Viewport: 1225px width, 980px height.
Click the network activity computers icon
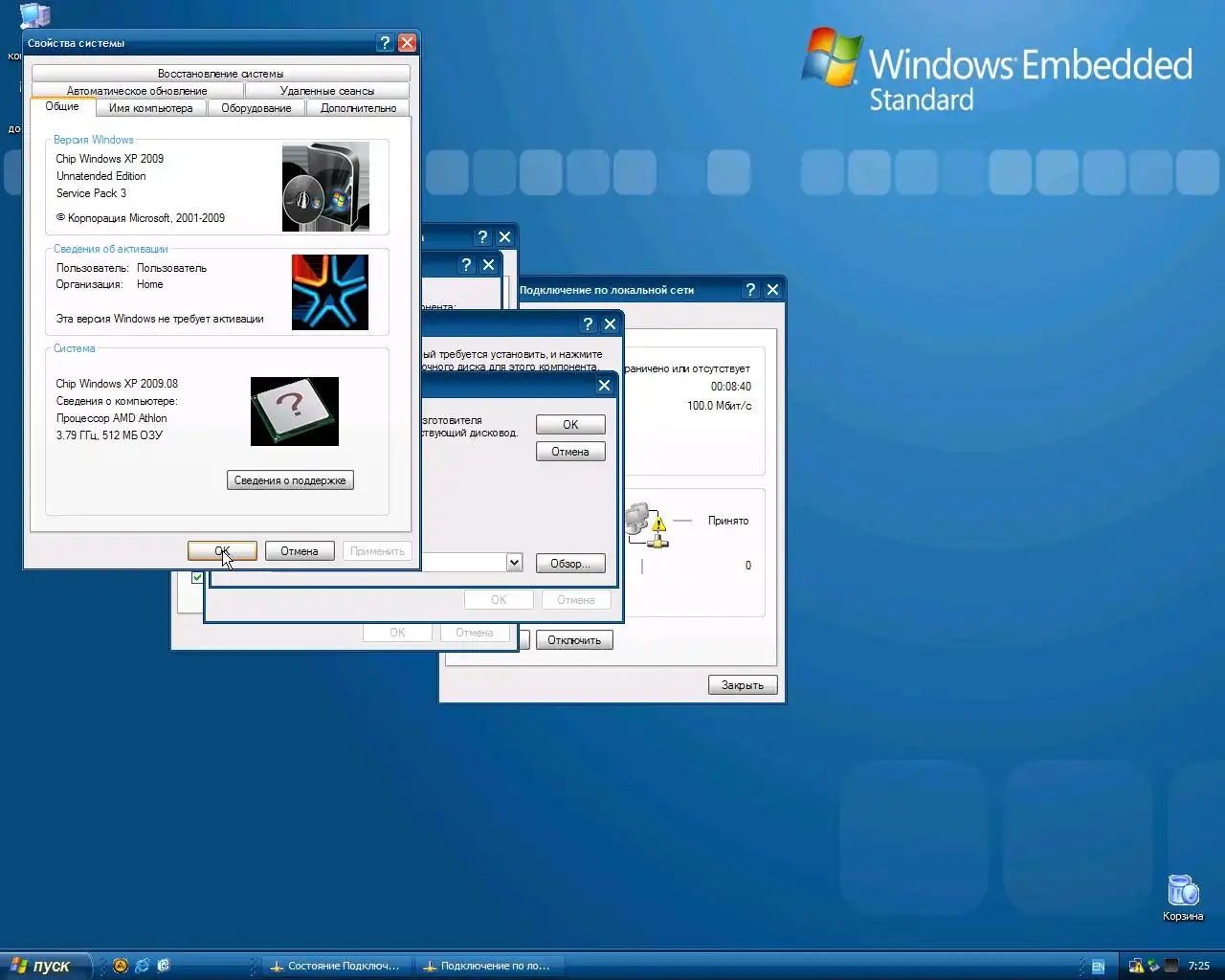[x=647, y=525]
